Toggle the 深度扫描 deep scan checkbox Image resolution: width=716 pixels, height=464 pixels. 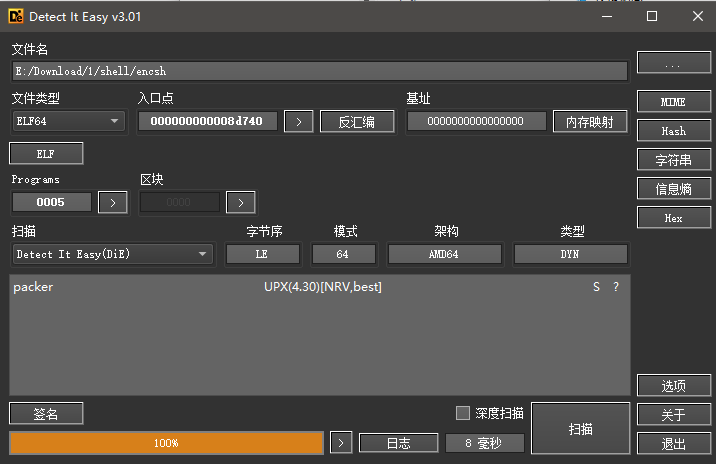pos(463,413)
